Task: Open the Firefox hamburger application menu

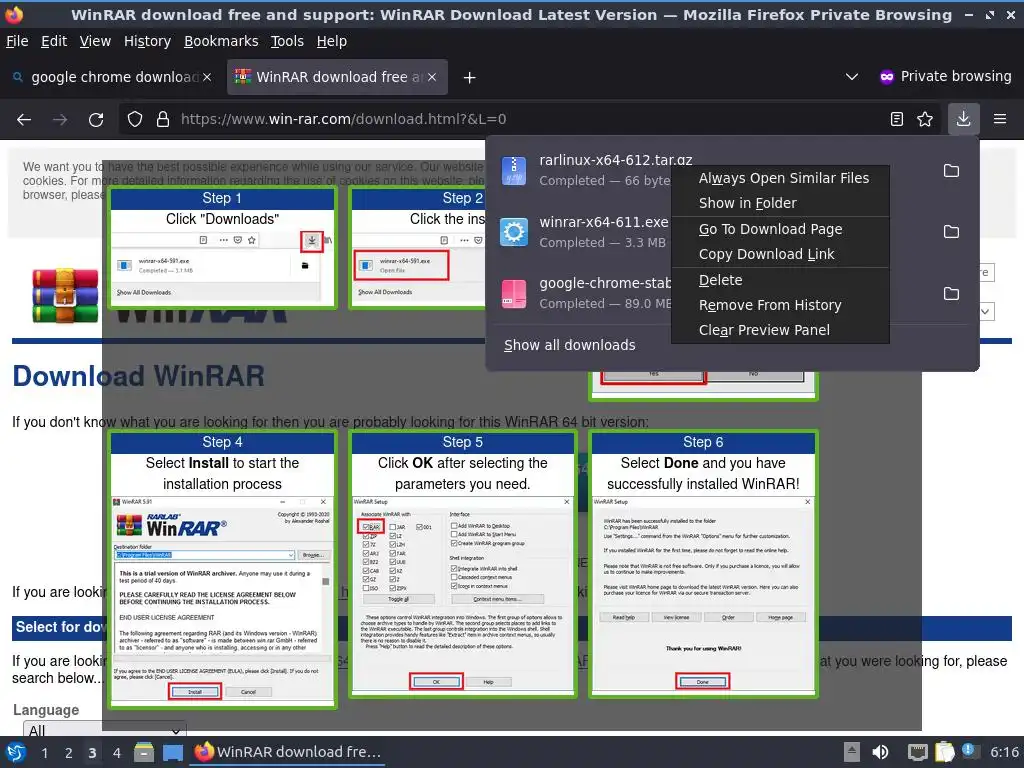Action: (x=1000, y=119)
